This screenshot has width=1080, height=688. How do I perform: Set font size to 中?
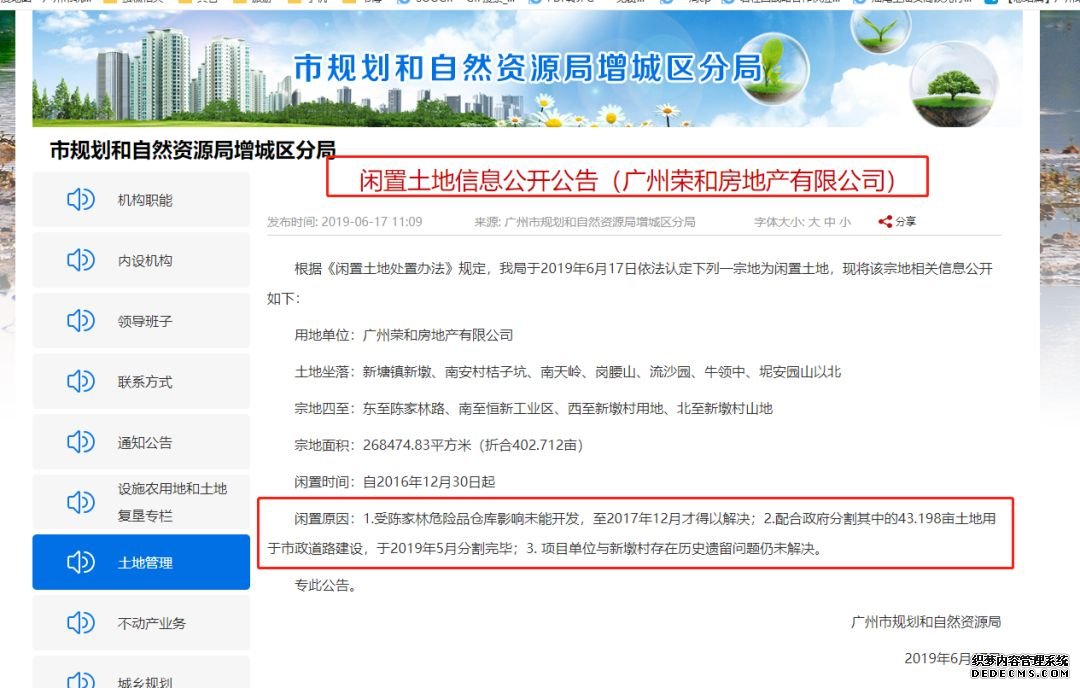(829, 222)
